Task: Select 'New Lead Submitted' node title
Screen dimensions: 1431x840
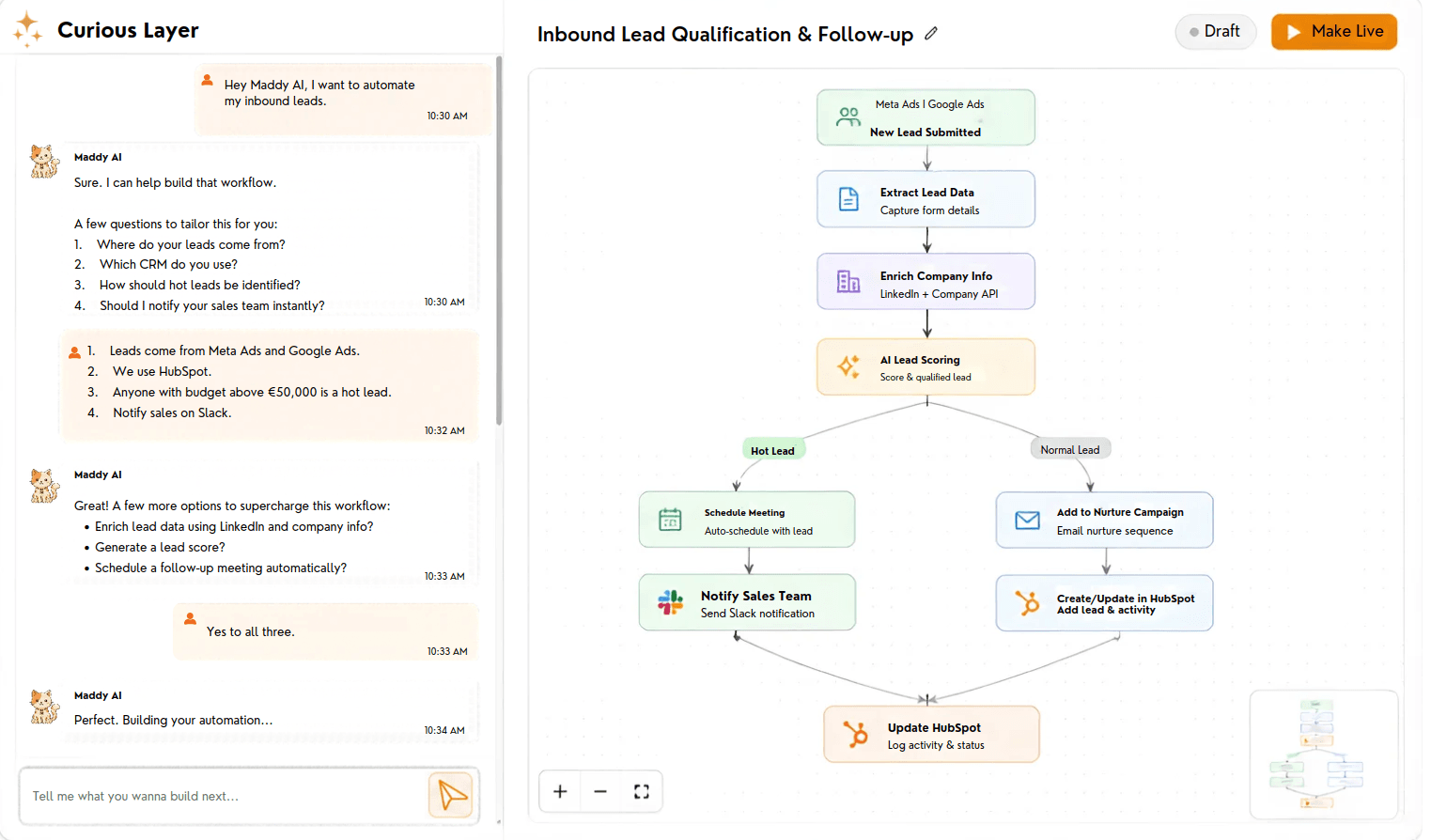Action: 925,132
